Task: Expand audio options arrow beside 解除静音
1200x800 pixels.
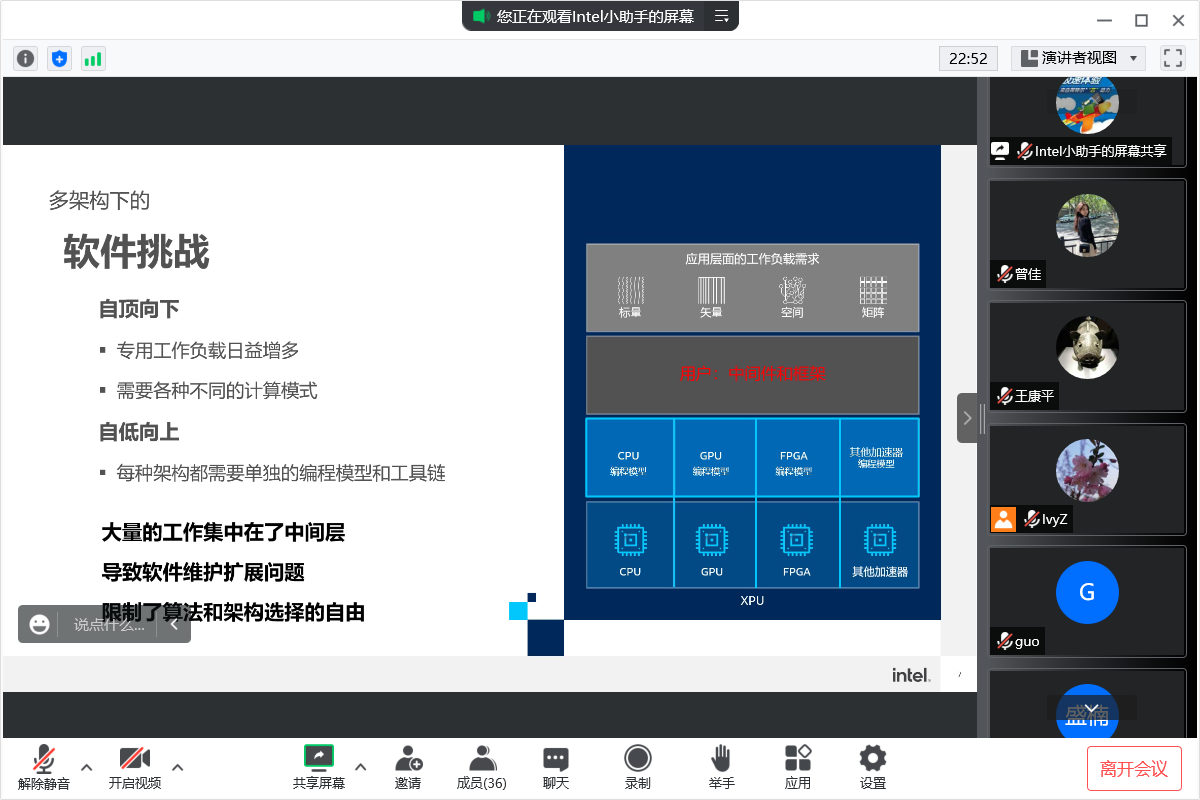Action: (x=86, y=767)
